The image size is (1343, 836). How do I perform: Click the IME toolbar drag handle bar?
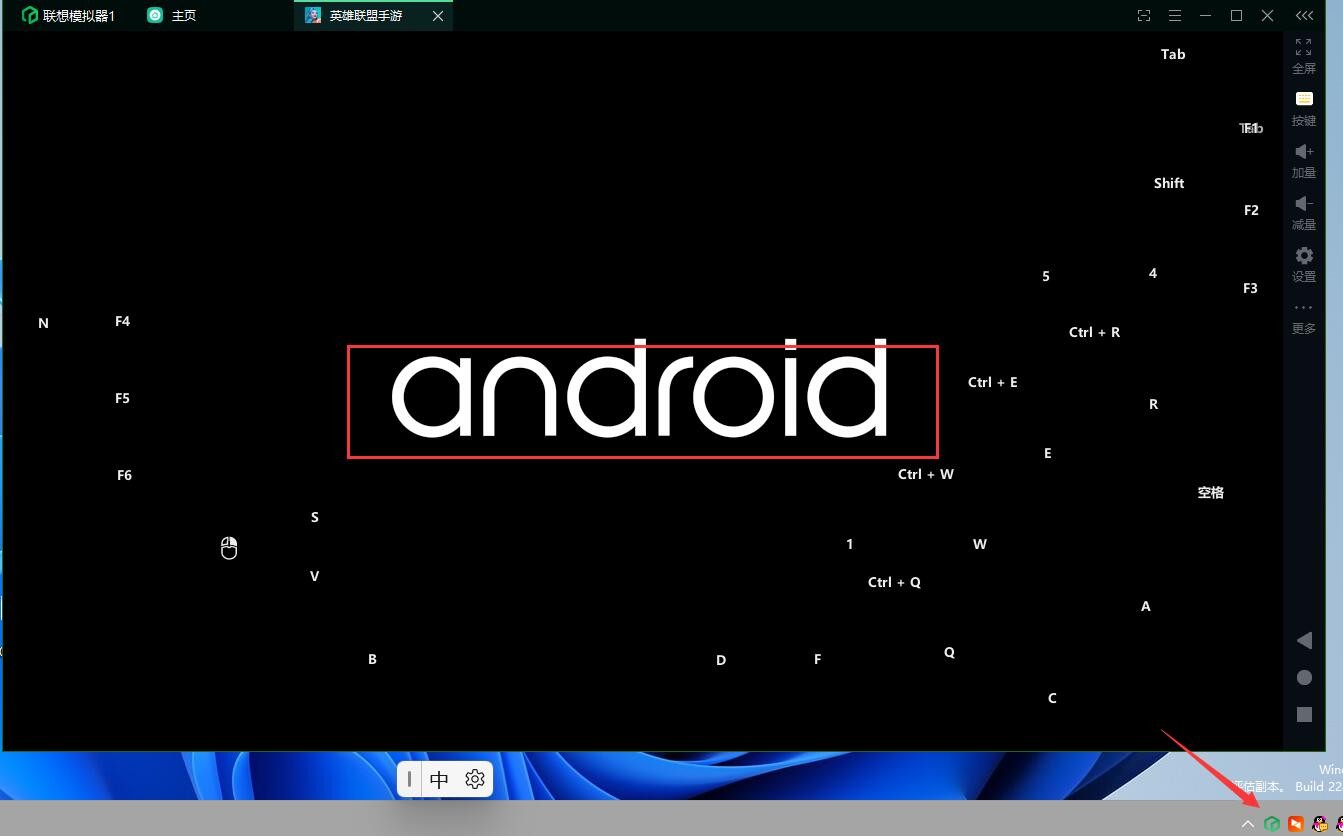[x=409, y=779]
